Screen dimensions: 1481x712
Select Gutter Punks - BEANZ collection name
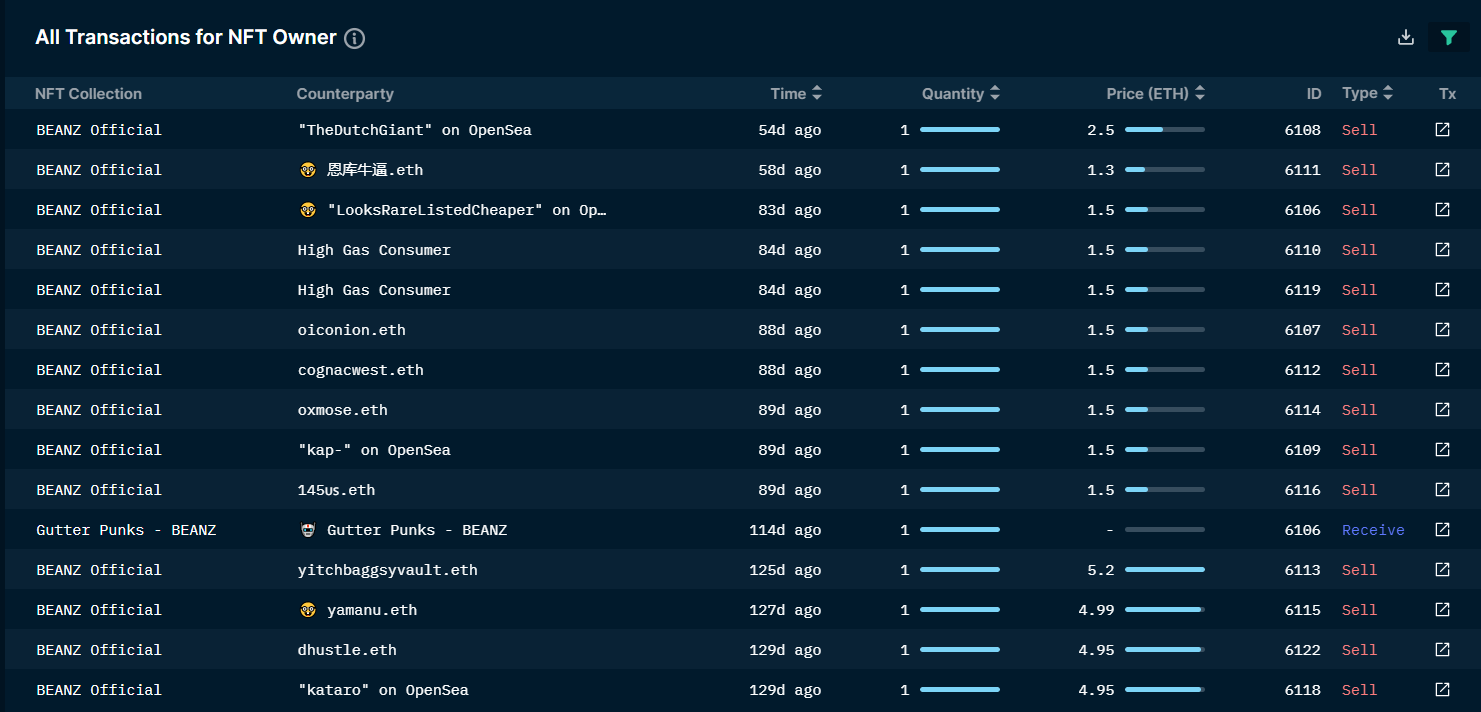pyautogui.click(x=126, y=530)
